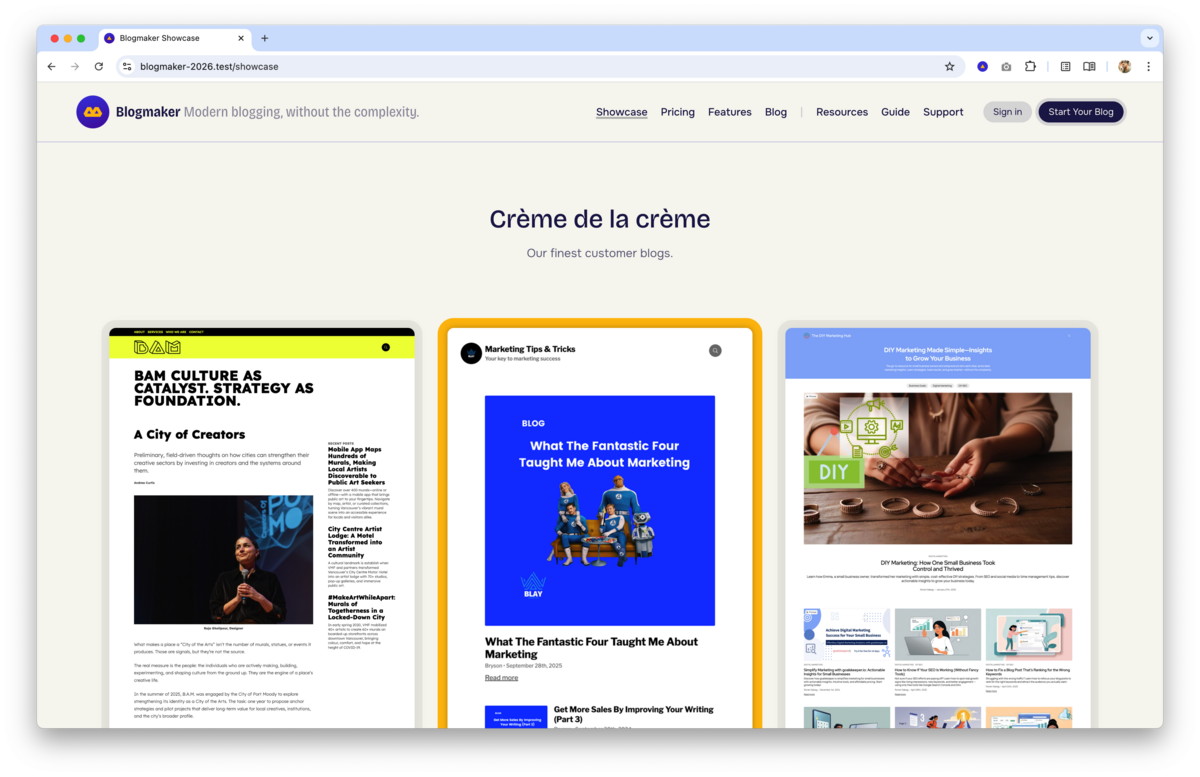Click the Chrome profile avatar
The height and width of the screenshot is (777, 1200).
click(1123, 65)
